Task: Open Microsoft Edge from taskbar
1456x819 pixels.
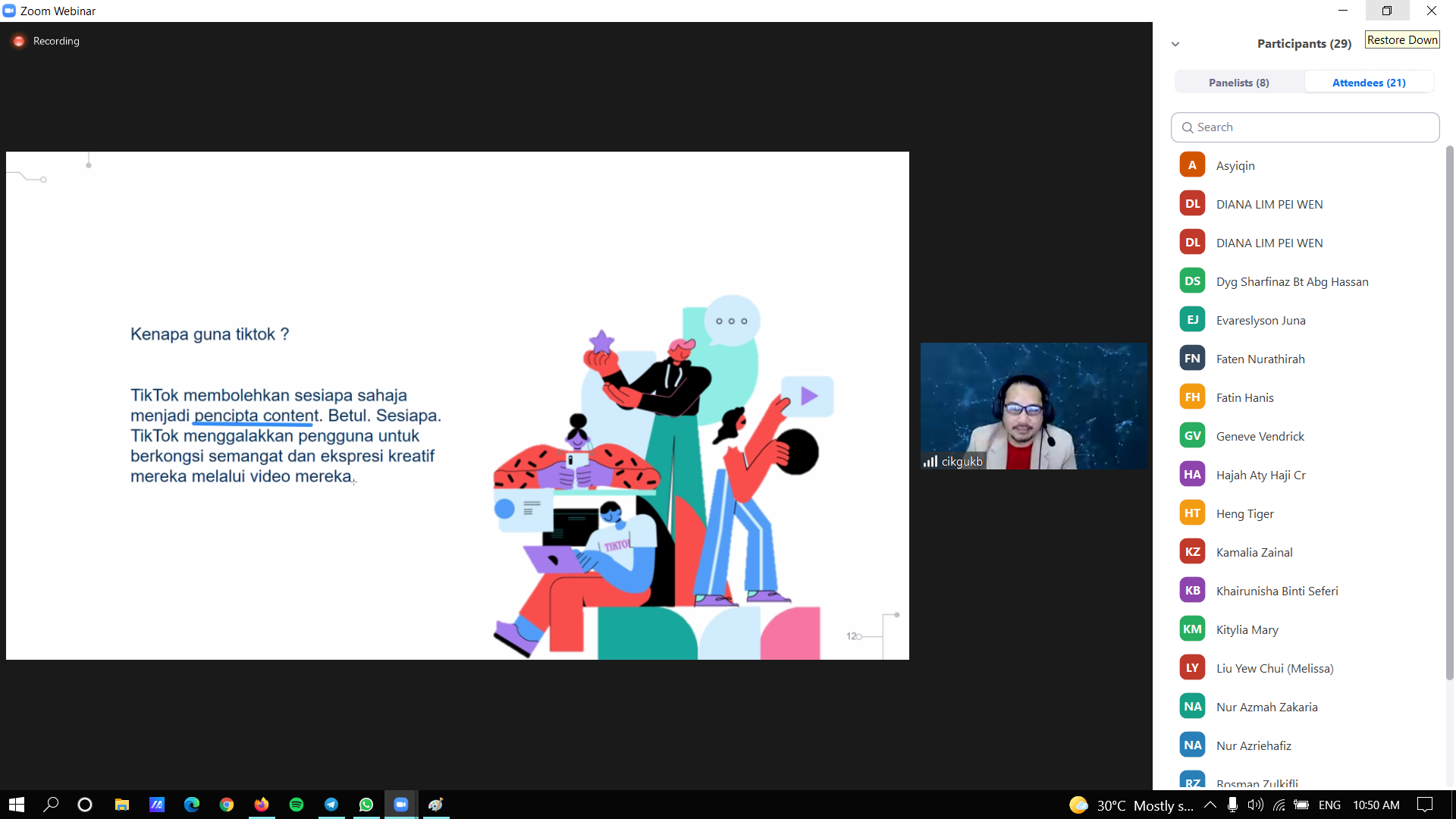Action: click(192, 805)
